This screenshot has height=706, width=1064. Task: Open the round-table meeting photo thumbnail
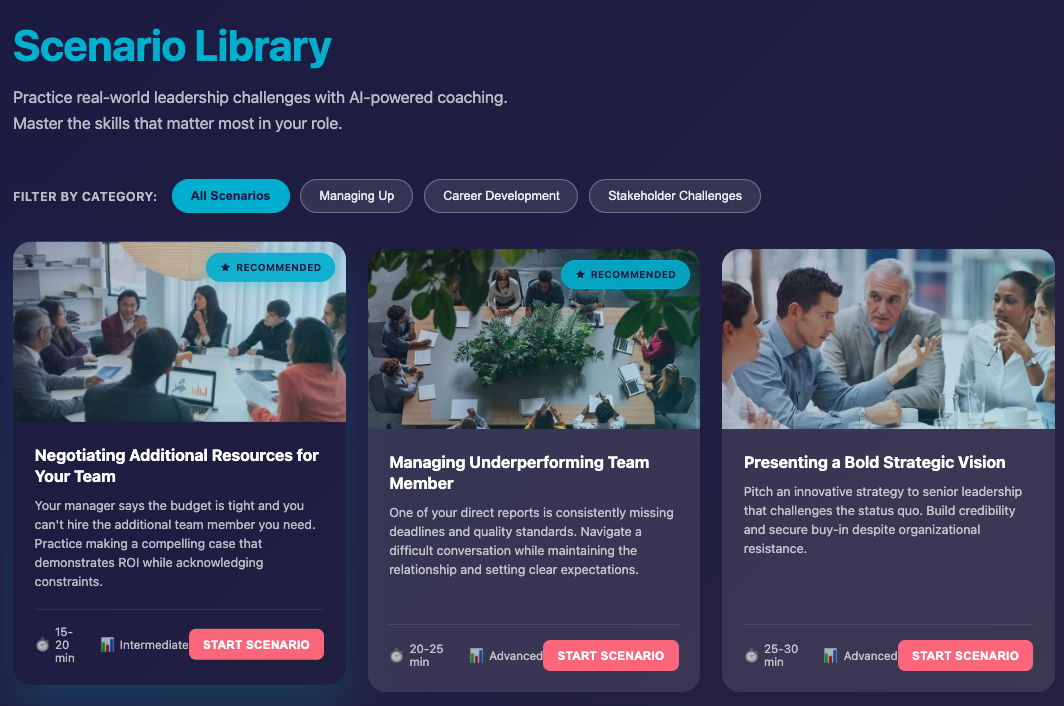179,332
